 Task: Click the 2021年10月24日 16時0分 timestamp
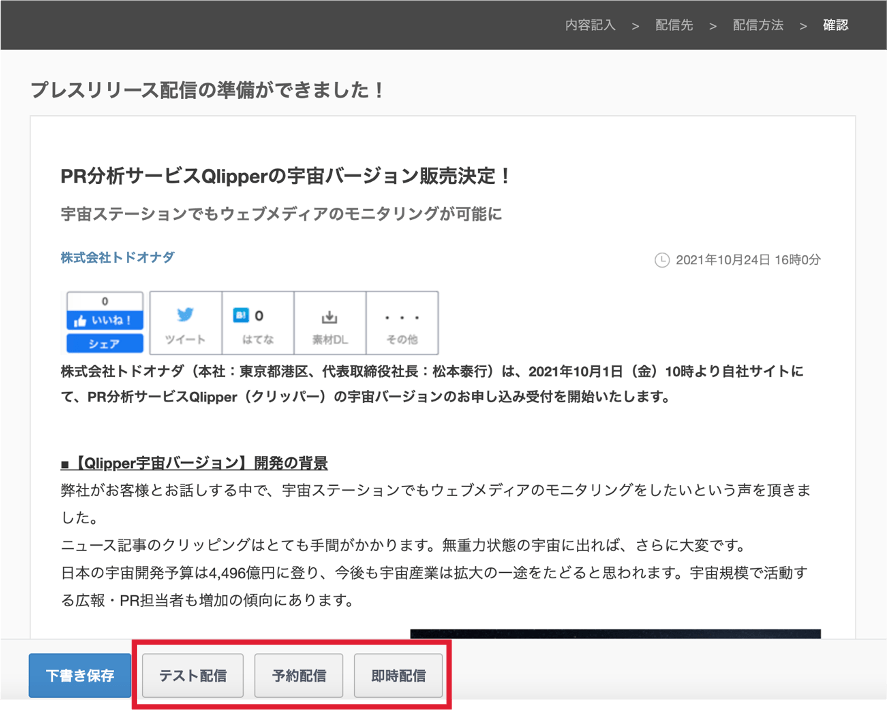click(748, 260)
